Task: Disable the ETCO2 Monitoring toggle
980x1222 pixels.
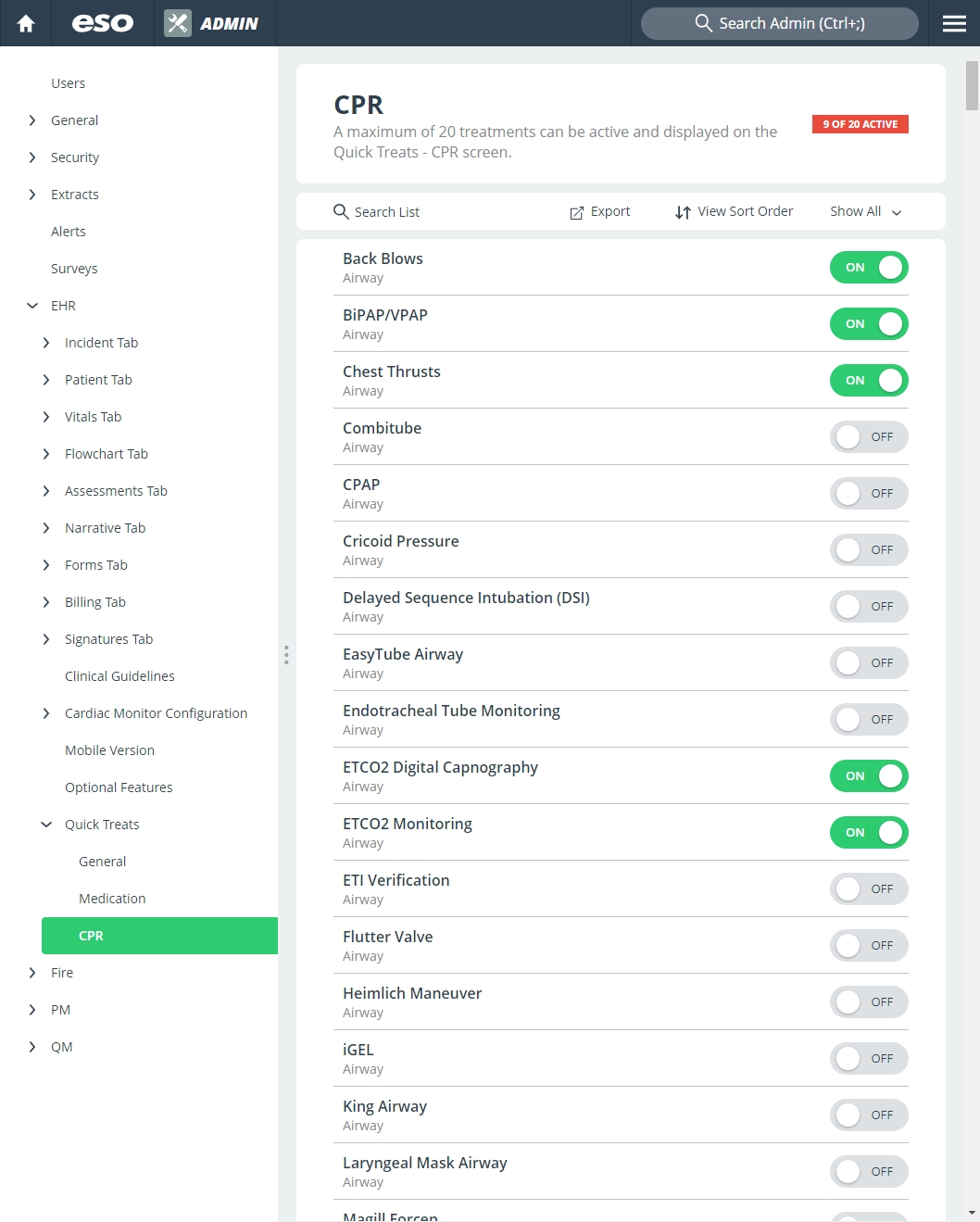Action: pos(869,833)
